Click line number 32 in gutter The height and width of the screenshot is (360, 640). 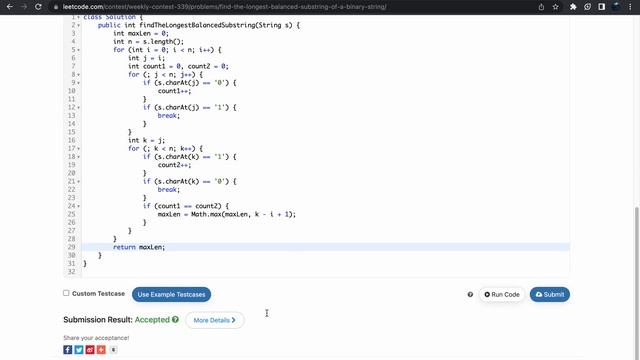(72, 271)
